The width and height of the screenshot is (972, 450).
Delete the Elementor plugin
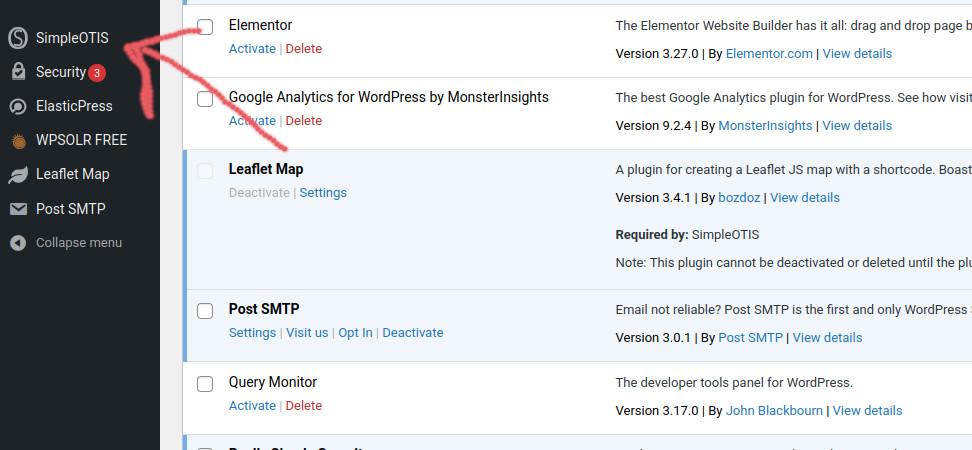tap(304, 49)
